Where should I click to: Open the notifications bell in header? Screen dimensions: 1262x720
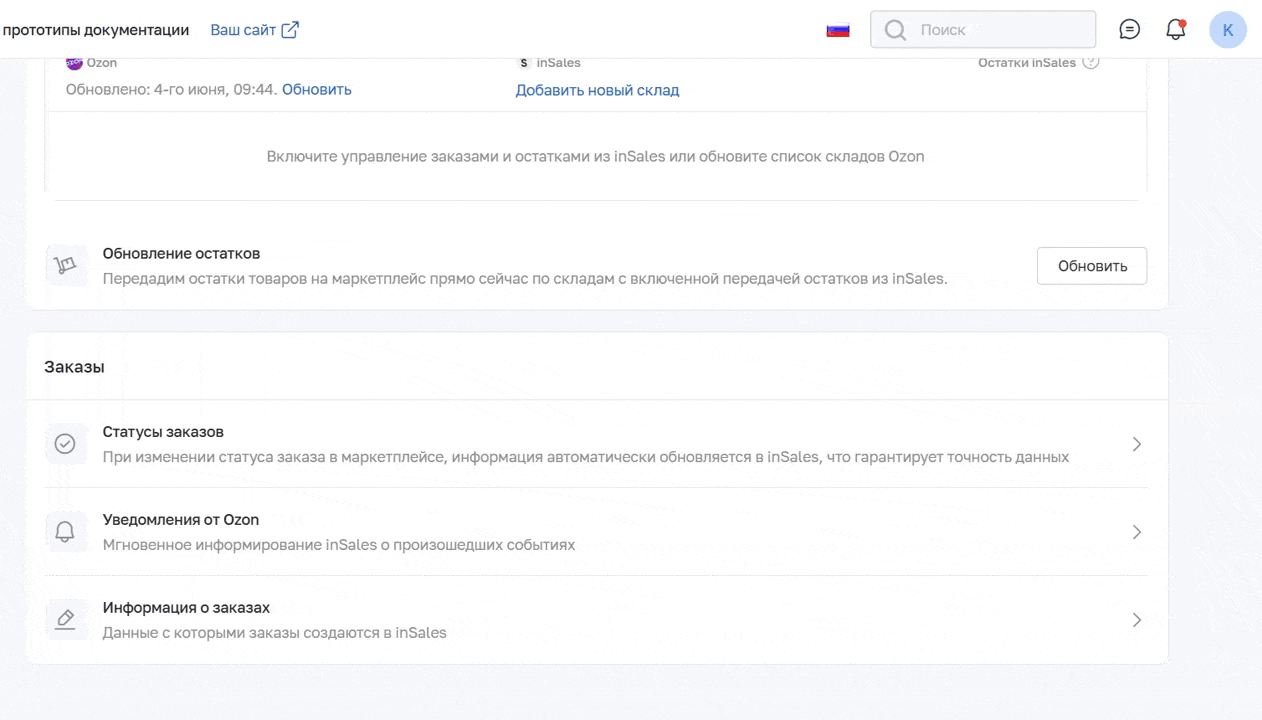[x=1176, y=30]
